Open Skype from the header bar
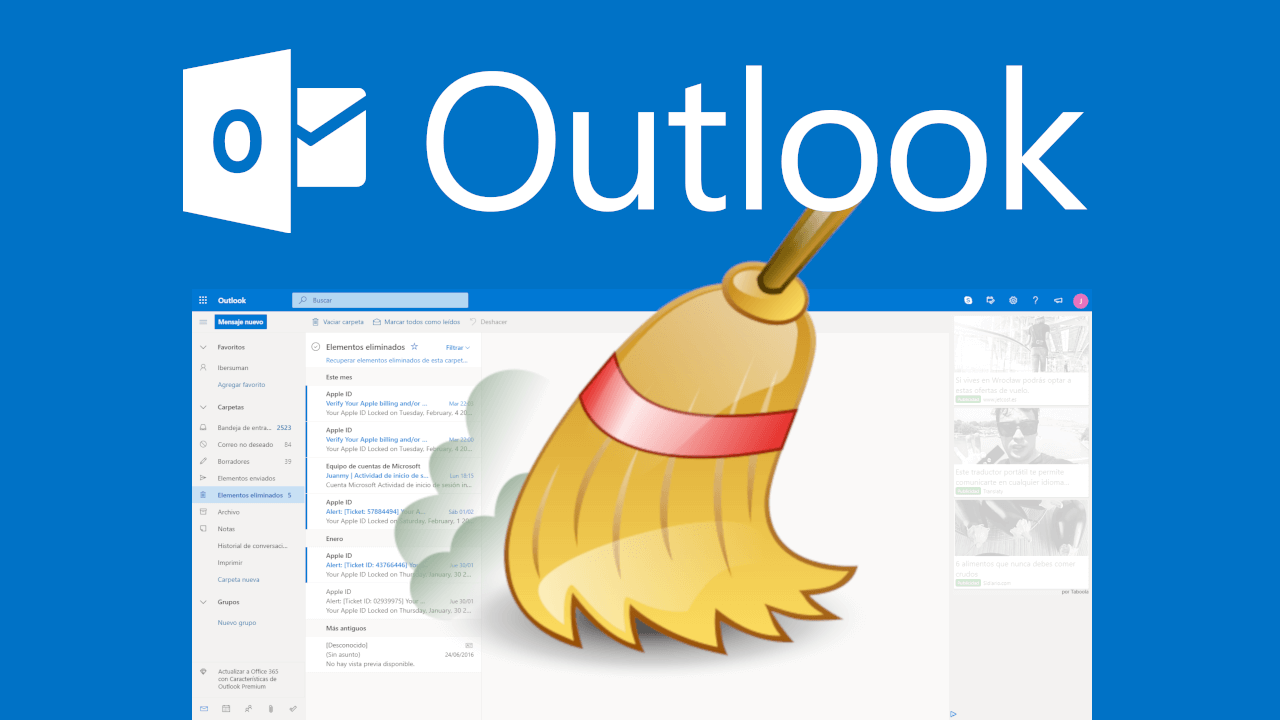This screenshot has width=1280, height=720. click(x=968, y=300)
